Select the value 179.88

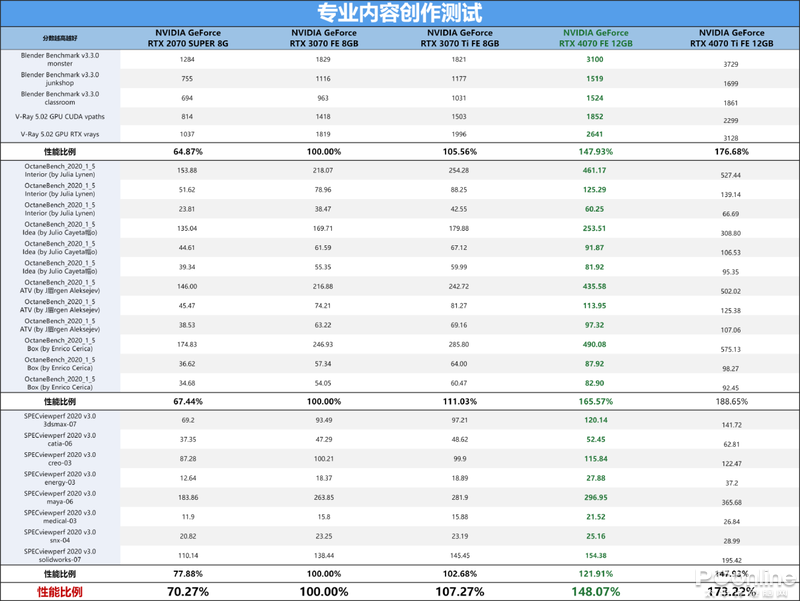pos(459,229)
